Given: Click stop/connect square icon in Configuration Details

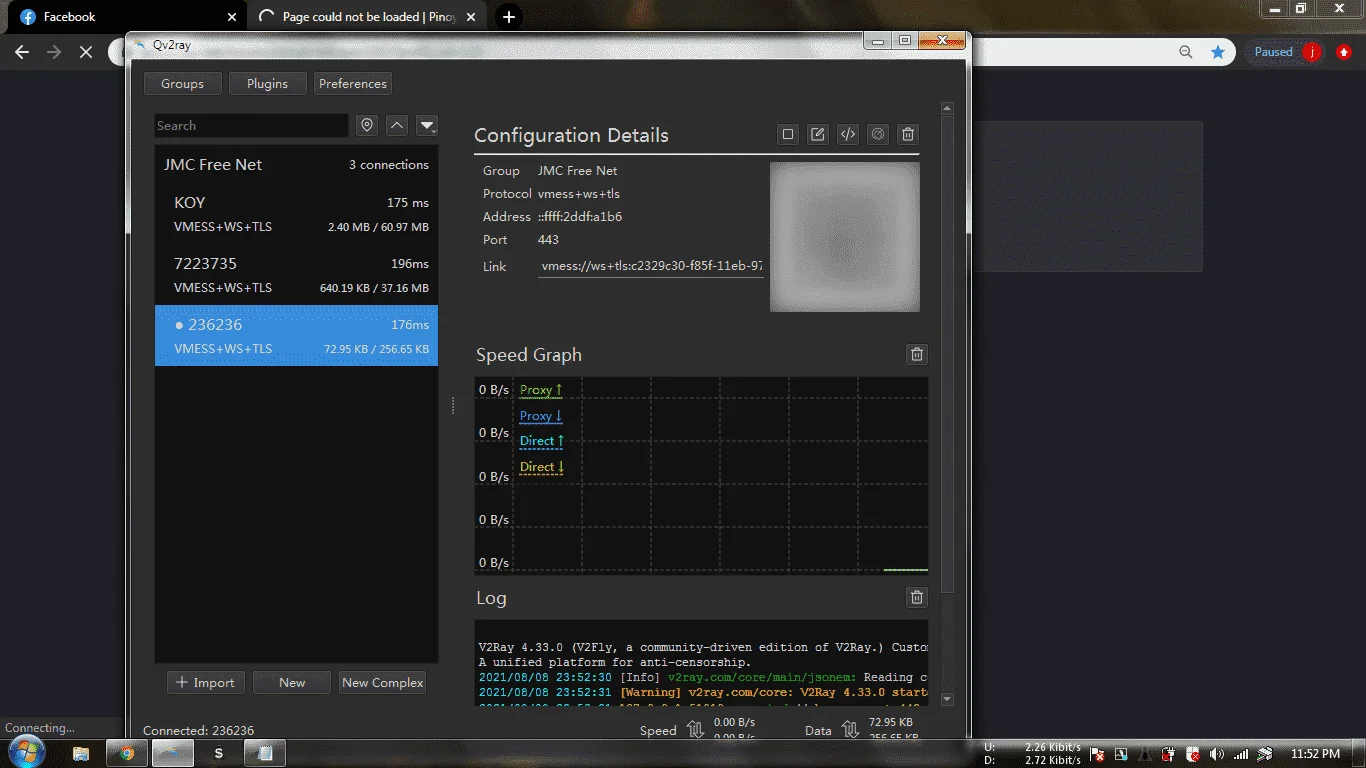Looking at the screenshot, I should (x=788, y=134).
